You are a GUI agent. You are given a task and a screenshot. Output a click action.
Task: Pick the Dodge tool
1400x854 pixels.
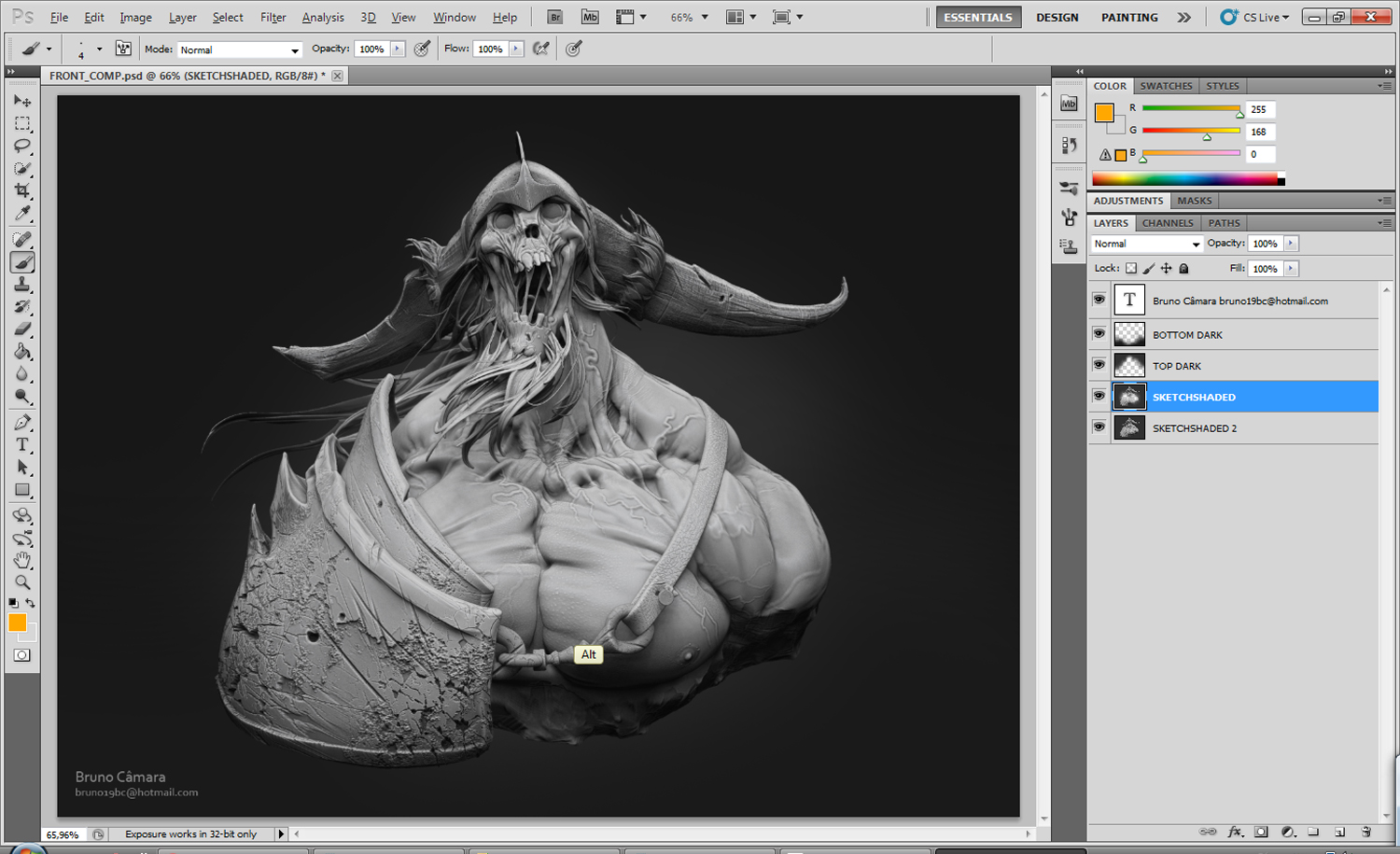point(22,397)
